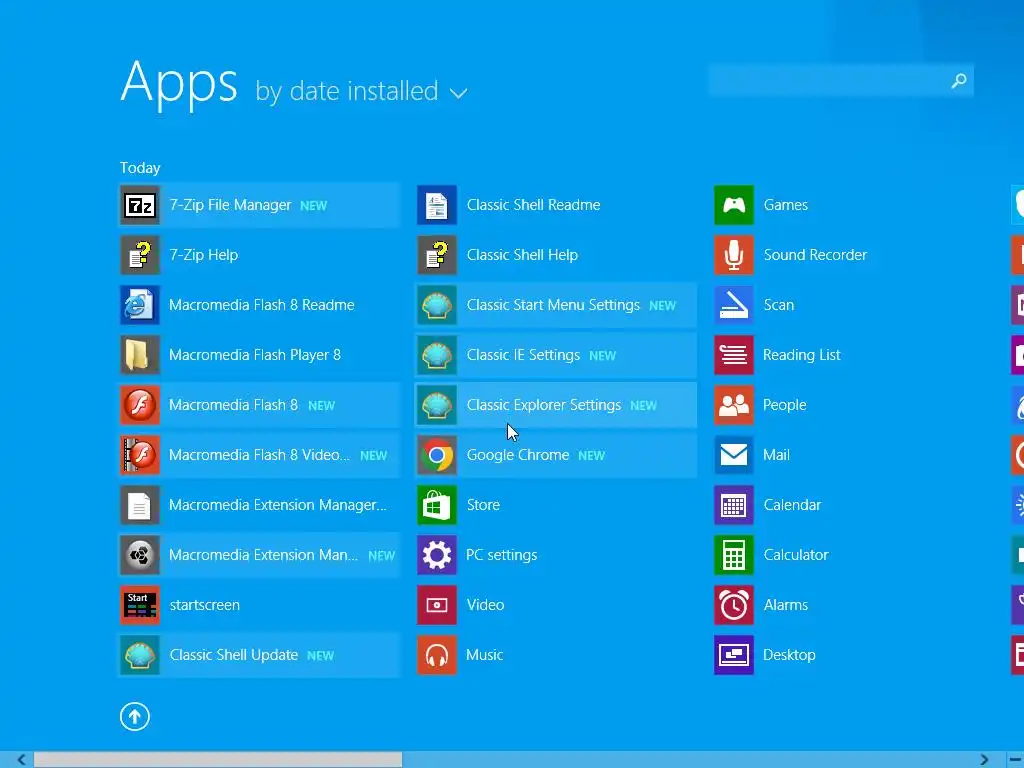1024x768 pixels.
Task: Click the 'Today' group heading
Action: pos(140,168)
